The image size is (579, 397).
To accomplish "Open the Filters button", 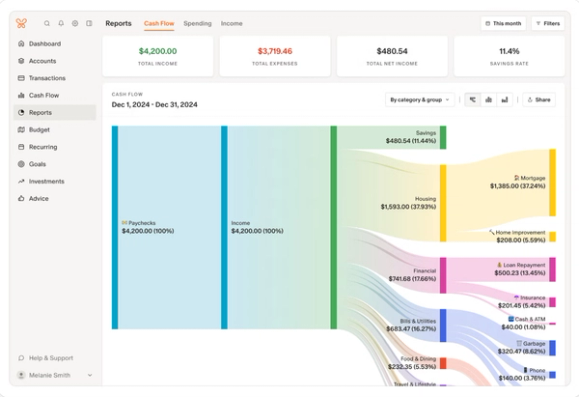I will (x=548, y=23).
